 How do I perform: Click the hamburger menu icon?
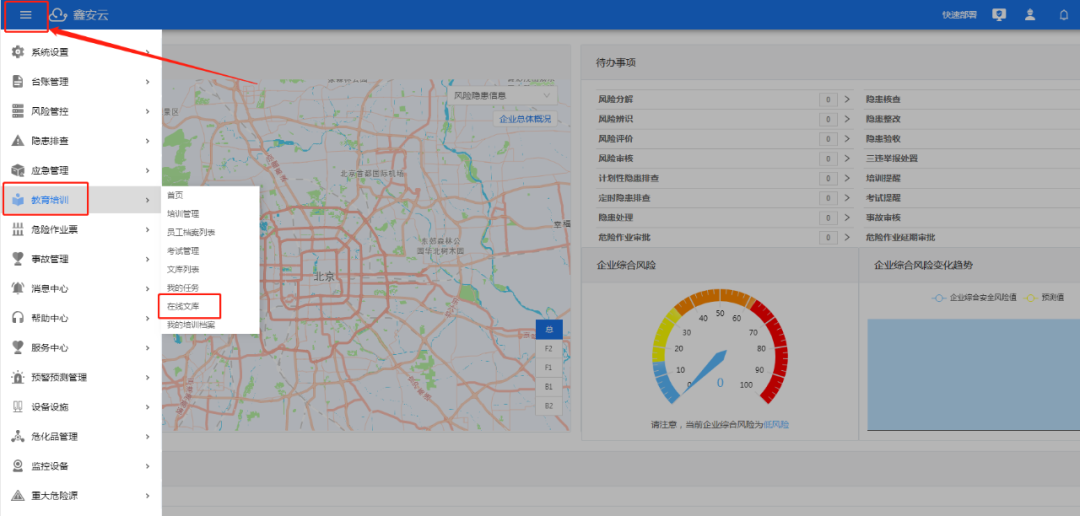(26, 15)
